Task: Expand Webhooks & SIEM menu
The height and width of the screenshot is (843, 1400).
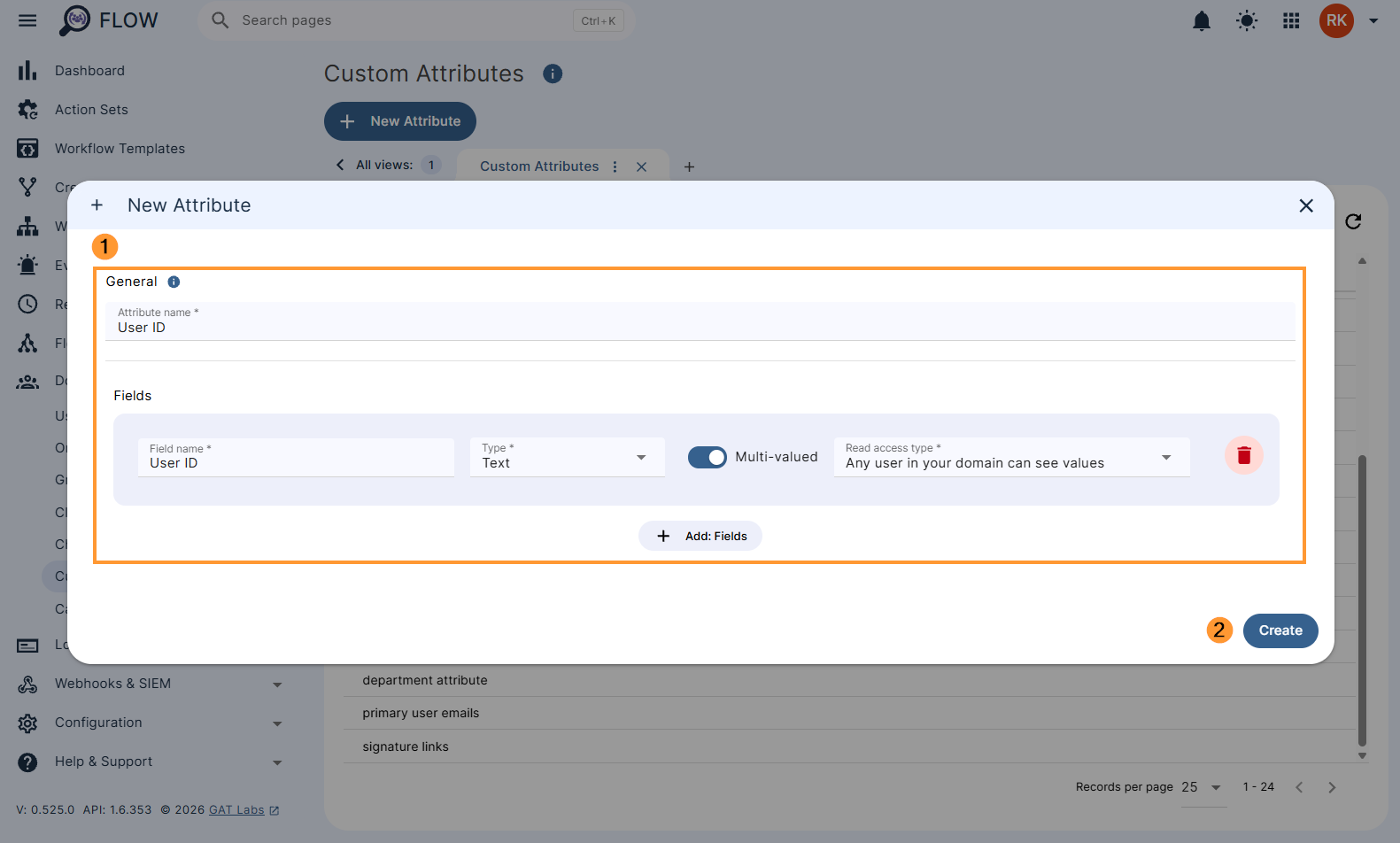Action: tap(277, 684)
